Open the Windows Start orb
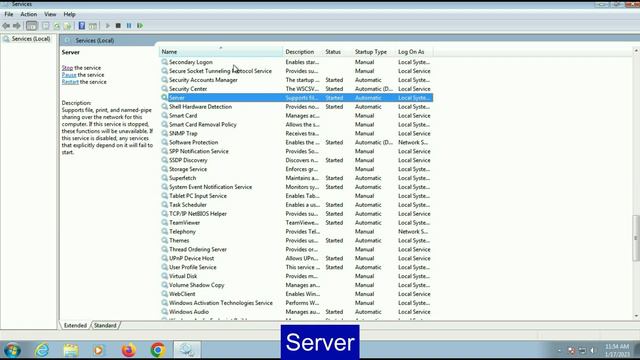The height and width of the screenshot is (360, 640). [12, 350]
